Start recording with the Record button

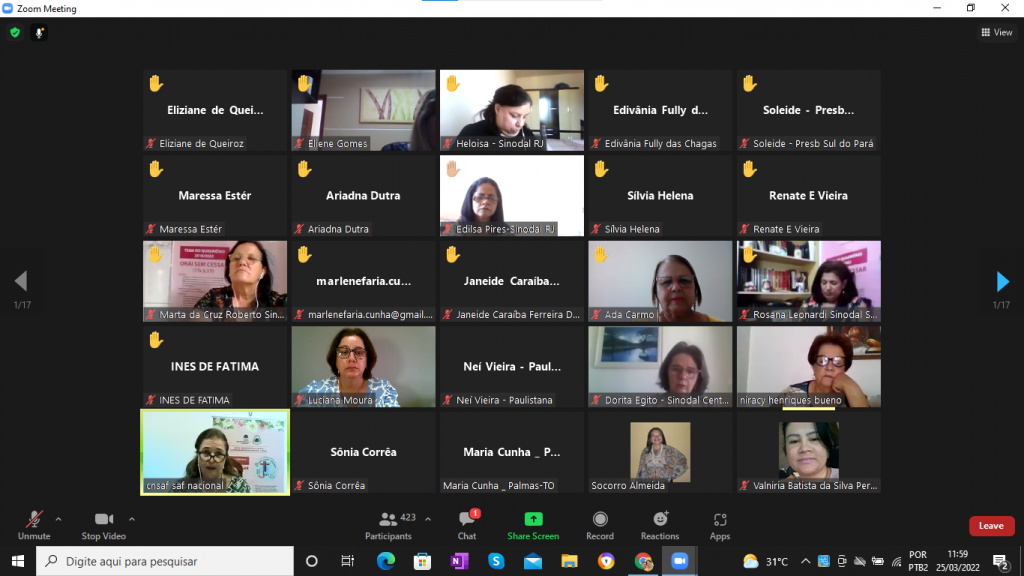[600, 524]
